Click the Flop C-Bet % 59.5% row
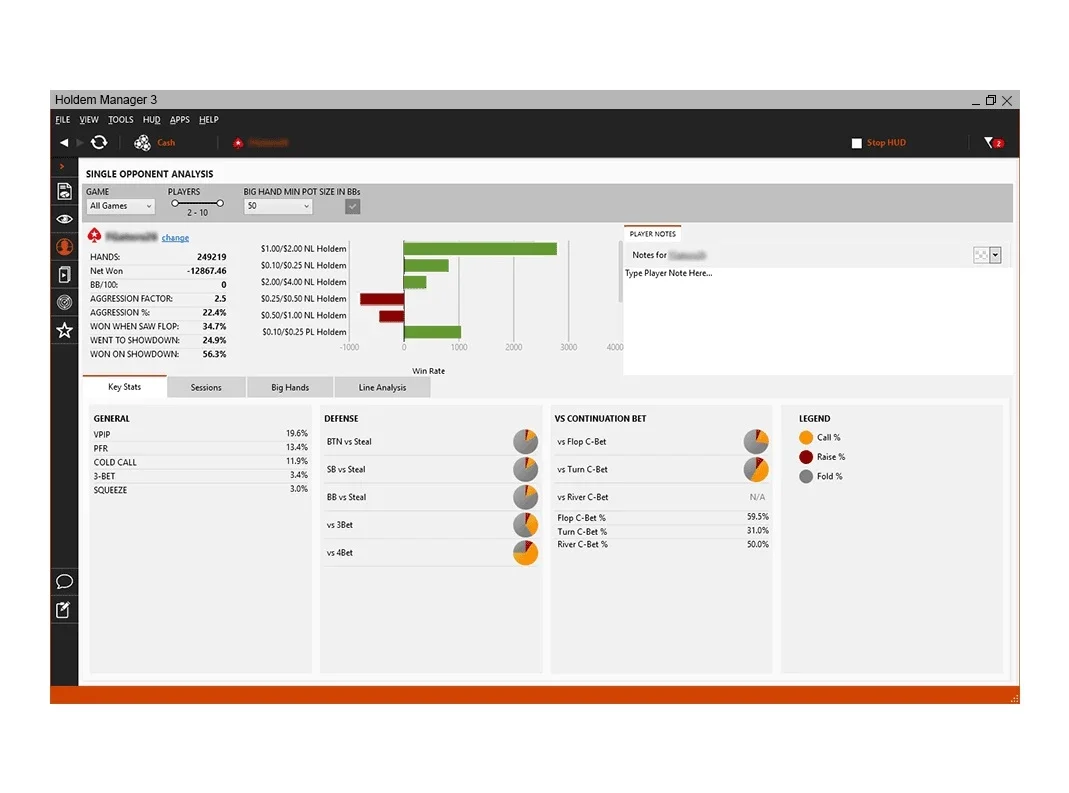Viewport: 1069px width, 793px height. [663, 518]
